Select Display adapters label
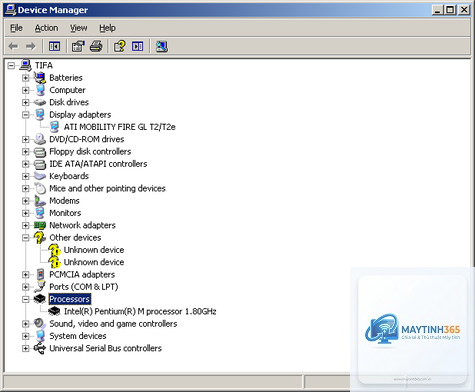The width and height of the screenshot is (475, 392). pyautogui.click(x=80, y=115)
